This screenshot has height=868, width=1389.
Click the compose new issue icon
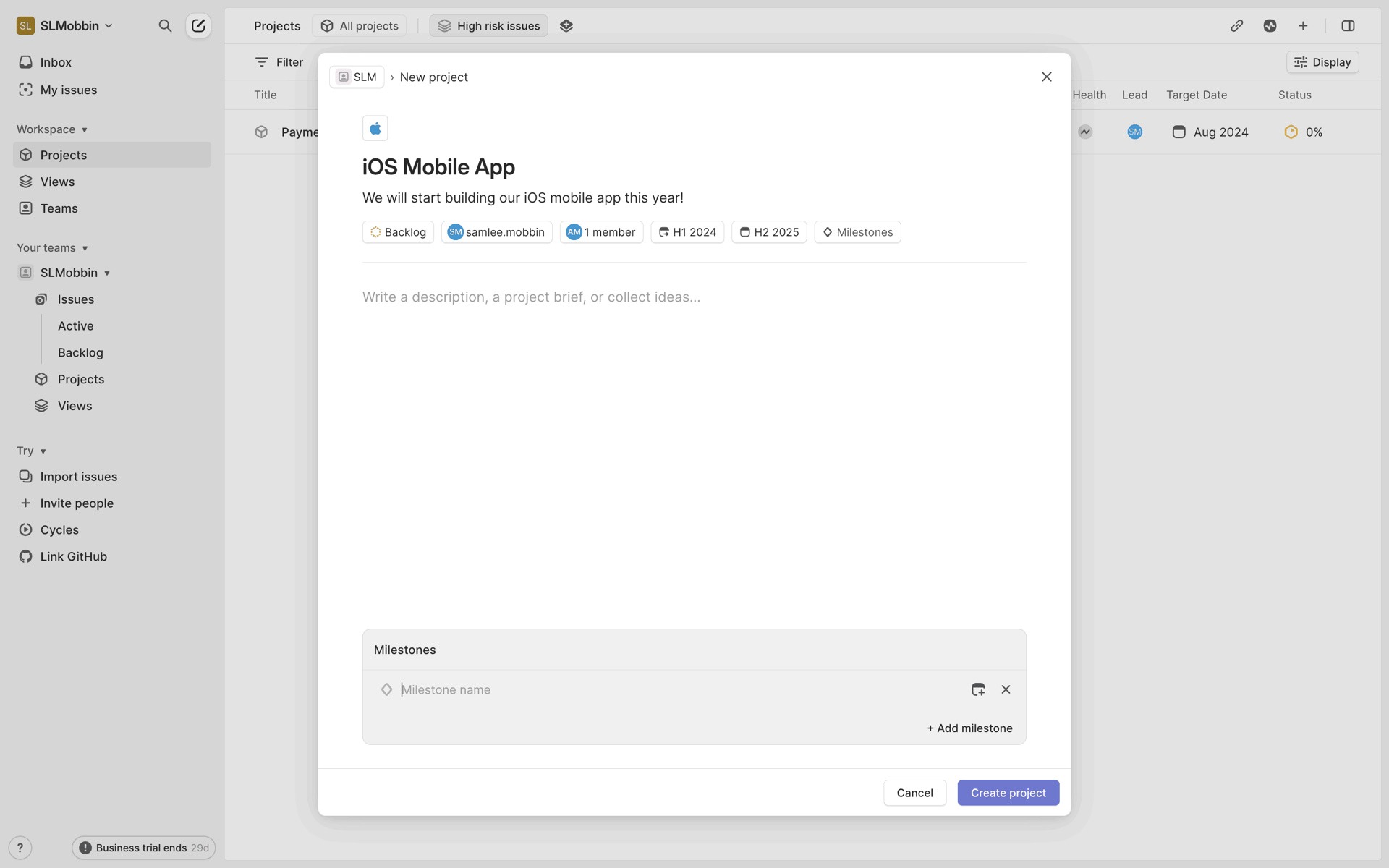tap(198, 26)
